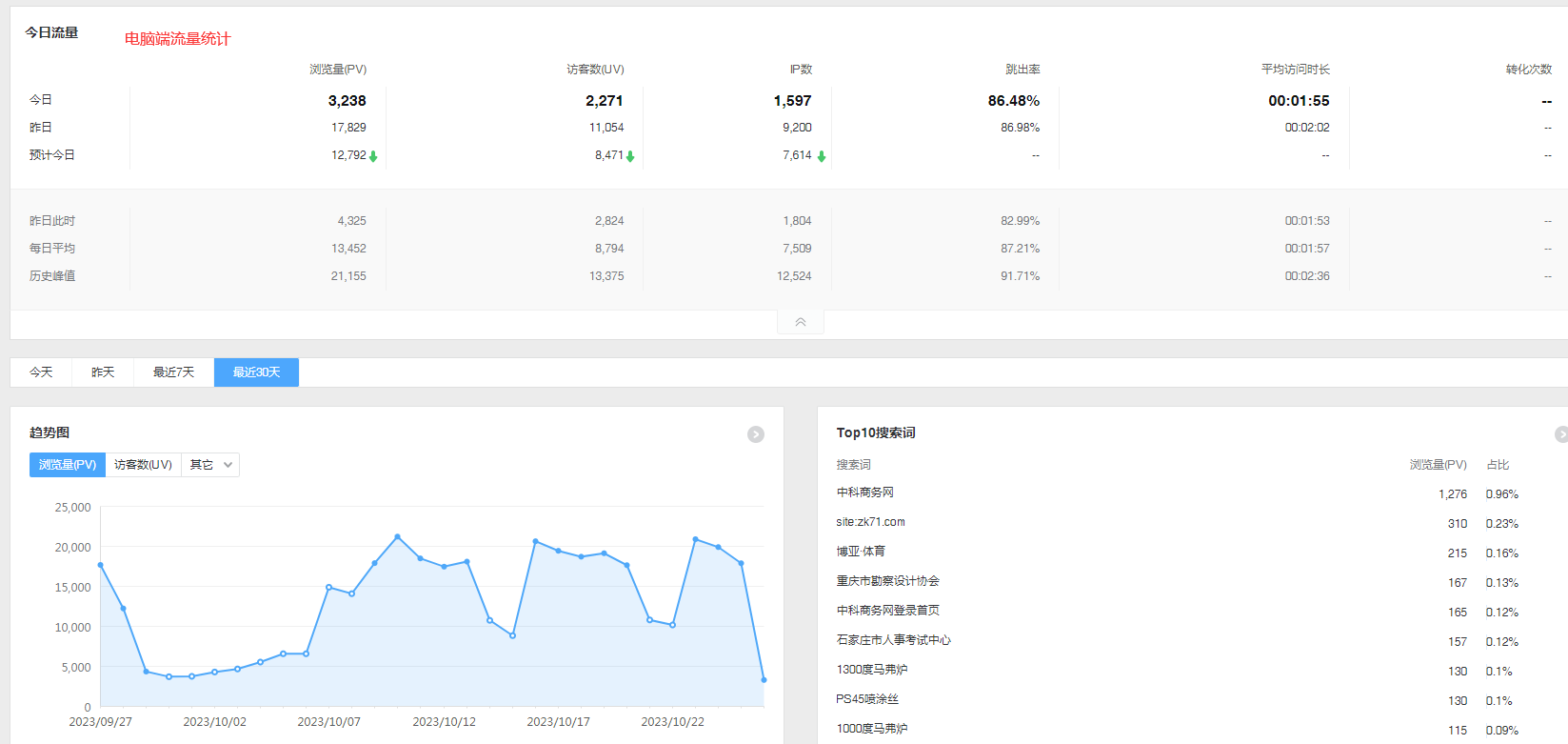Click the 重庆市勘察设计协会 search term

[x=887, y=581]
